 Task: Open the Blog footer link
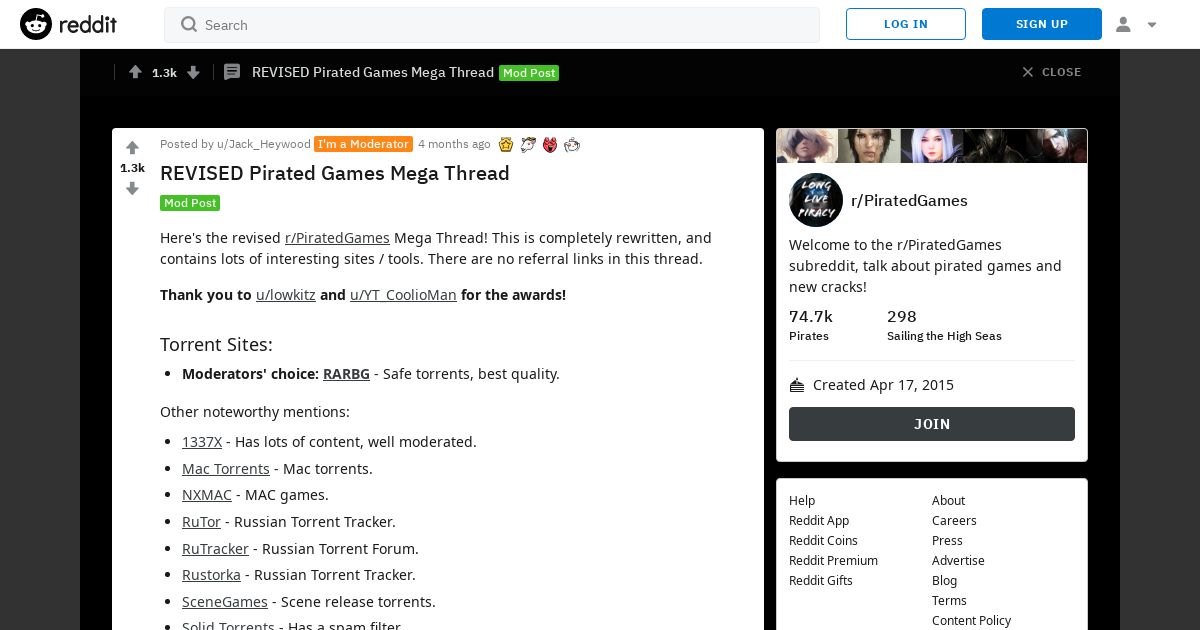coord(944,581)
